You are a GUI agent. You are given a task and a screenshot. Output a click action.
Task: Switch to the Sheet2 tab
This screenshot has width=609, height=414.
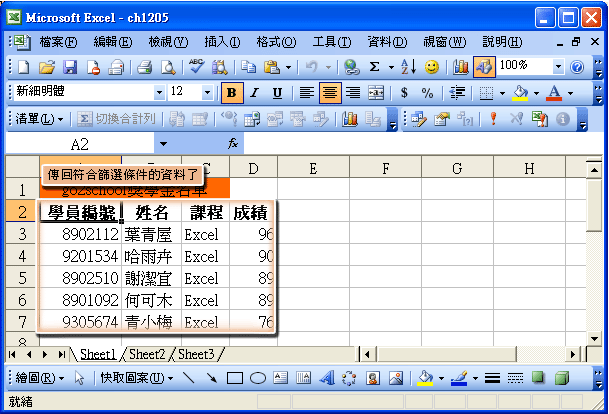click(147, 354)
